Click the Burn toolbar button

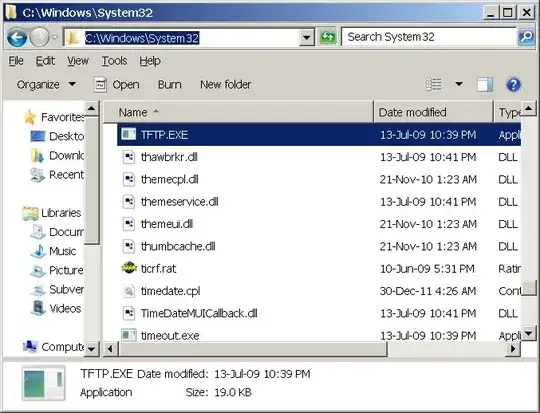coord(169,84)
